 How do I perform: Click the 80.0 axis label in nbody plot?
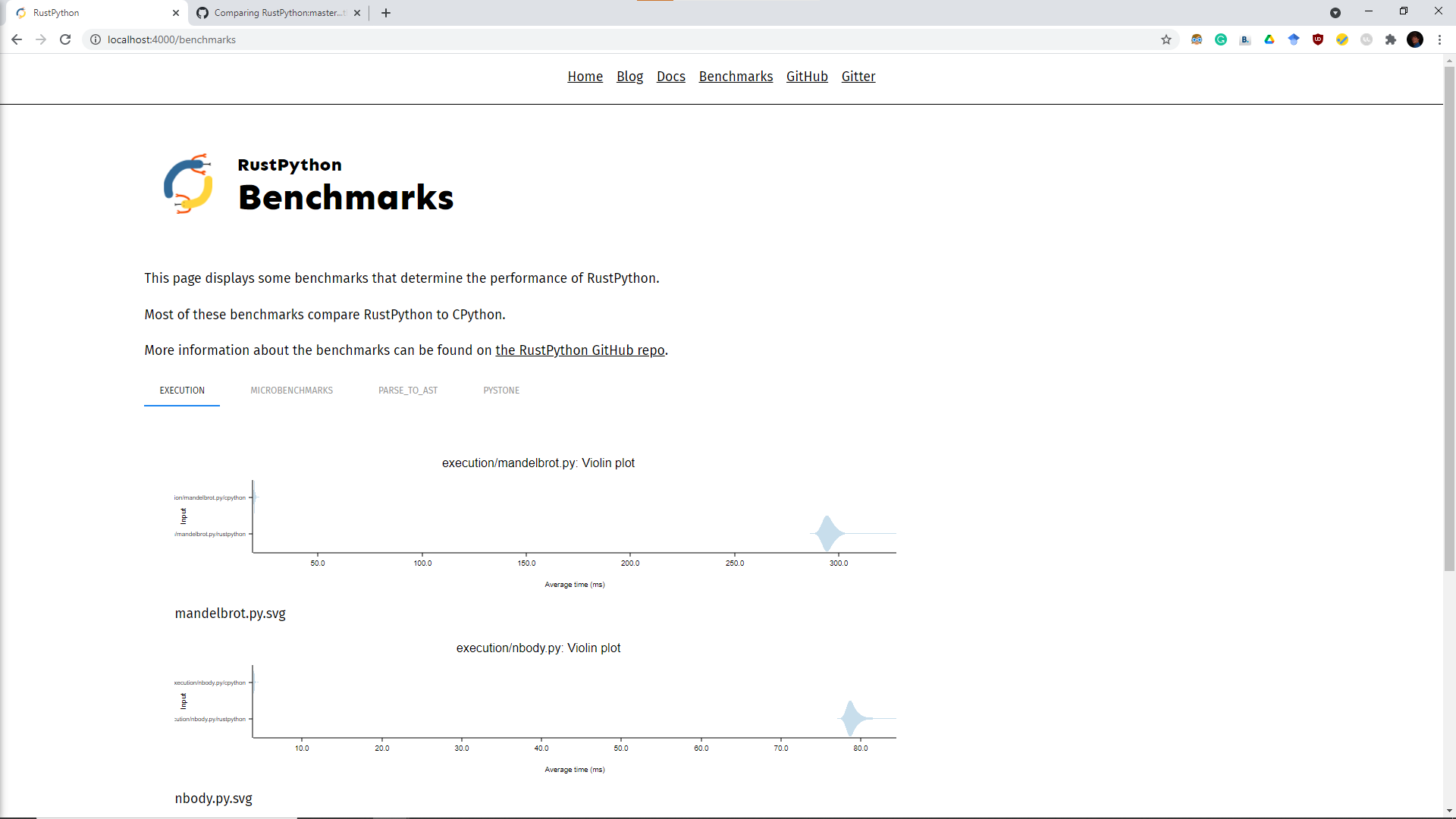tap(860, 748)
